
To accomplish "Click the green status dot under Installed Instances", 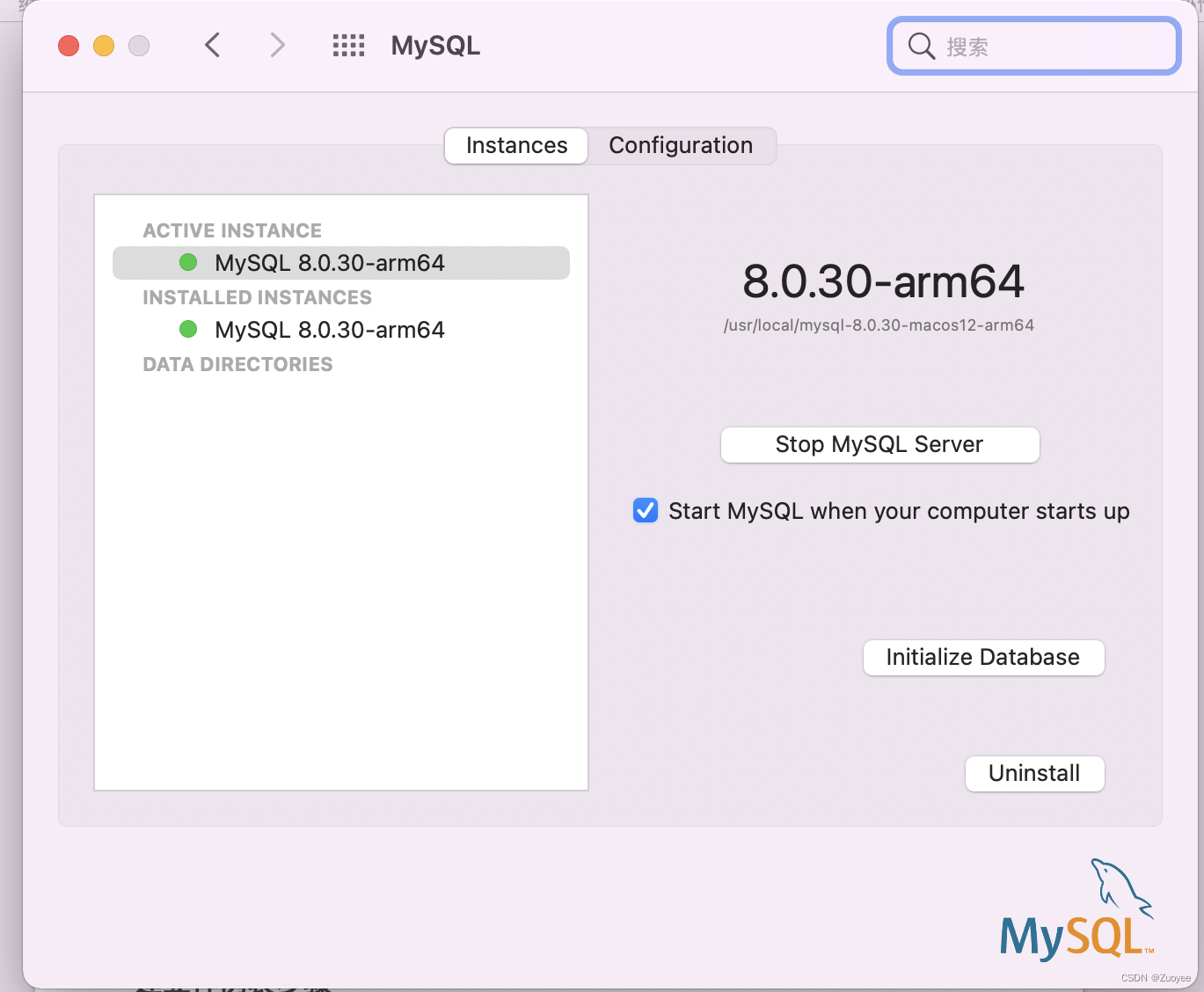I will pyautogui.click(x=188, y=329).
